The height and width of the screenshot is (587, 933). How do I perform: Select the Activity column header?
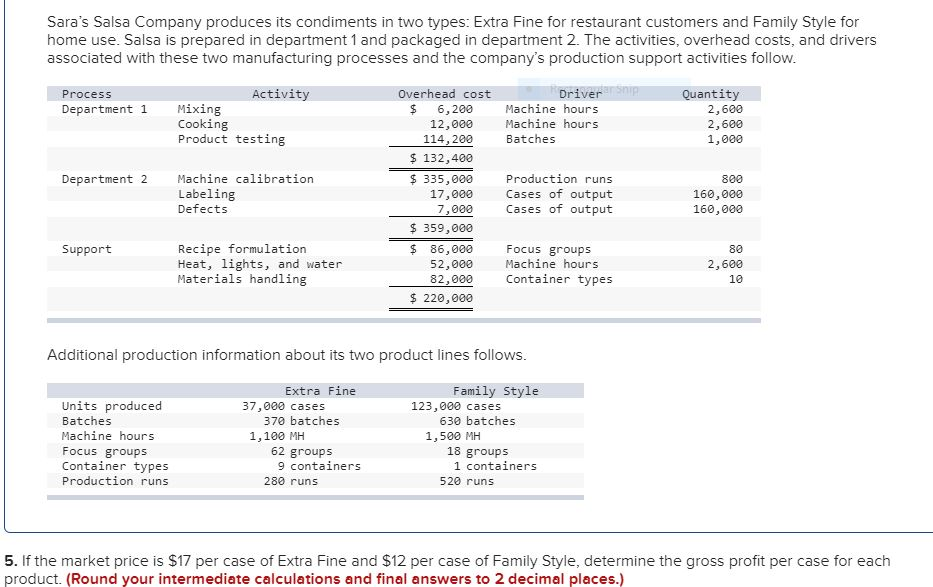tap(281, 93)
